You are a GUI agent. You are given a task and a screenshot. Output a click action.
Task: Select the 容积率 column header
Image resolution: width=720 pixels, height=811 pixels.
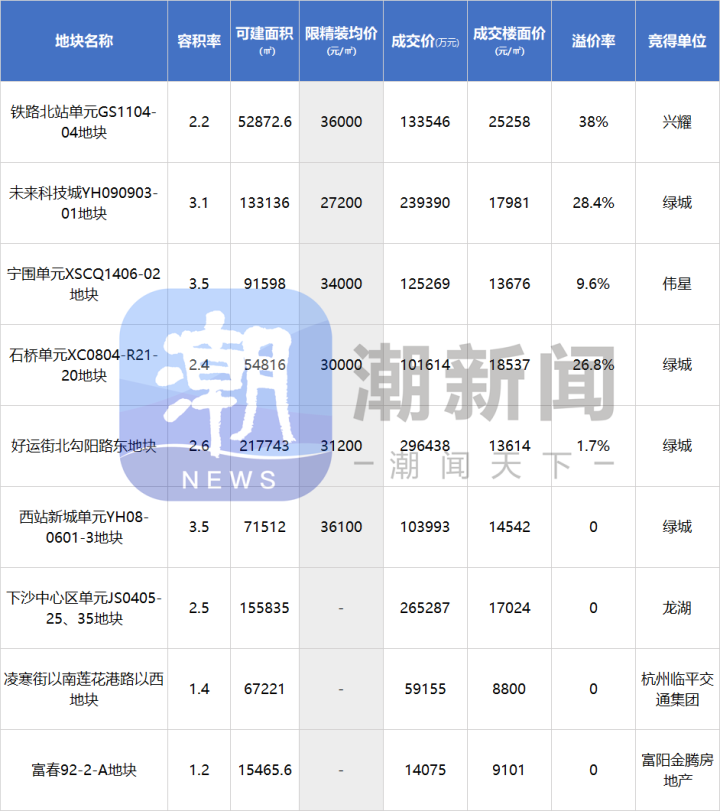pyautogui.click(x=199, y=41)
